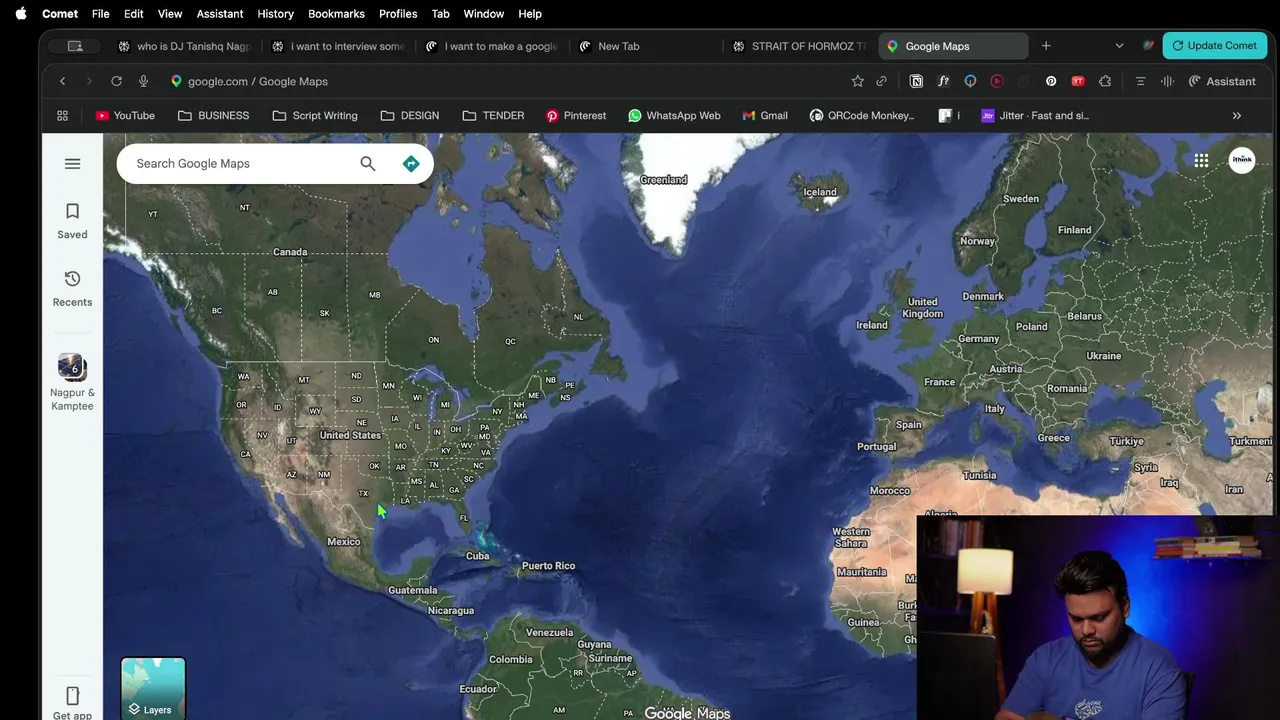Click the United States label on the map
Image resolution: width=1280 pixels, height=720 pixels.
350,435
